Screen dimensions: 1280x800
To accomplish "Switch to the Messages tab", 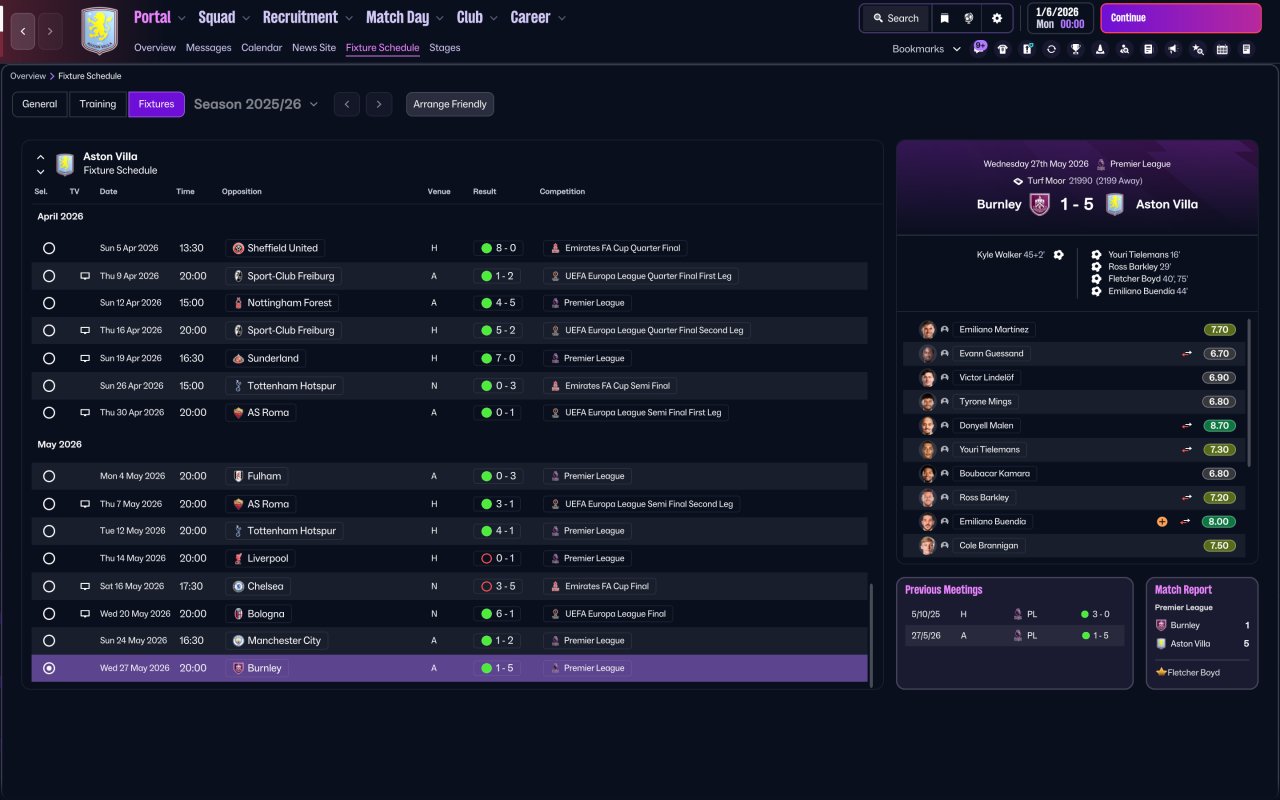I will (208, 48).
